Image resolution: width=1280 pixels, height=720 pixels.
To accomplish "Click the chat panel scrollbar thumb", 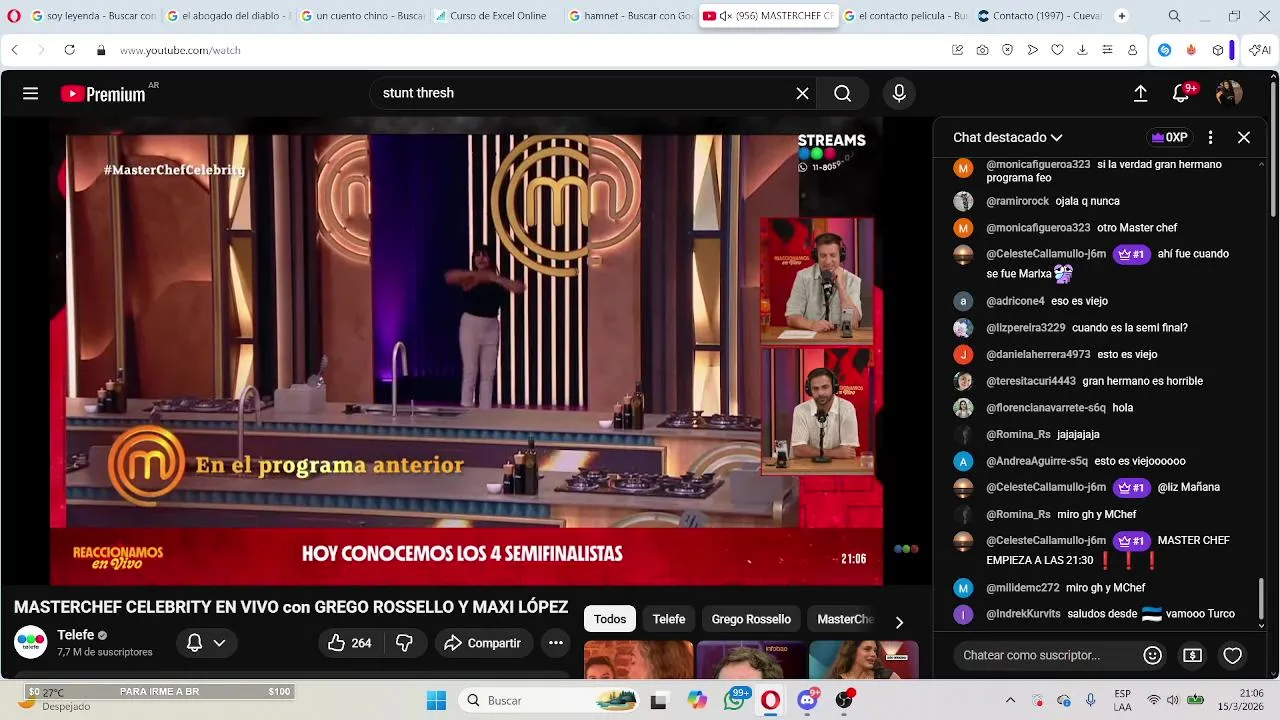I will [x=1261, y=598].
